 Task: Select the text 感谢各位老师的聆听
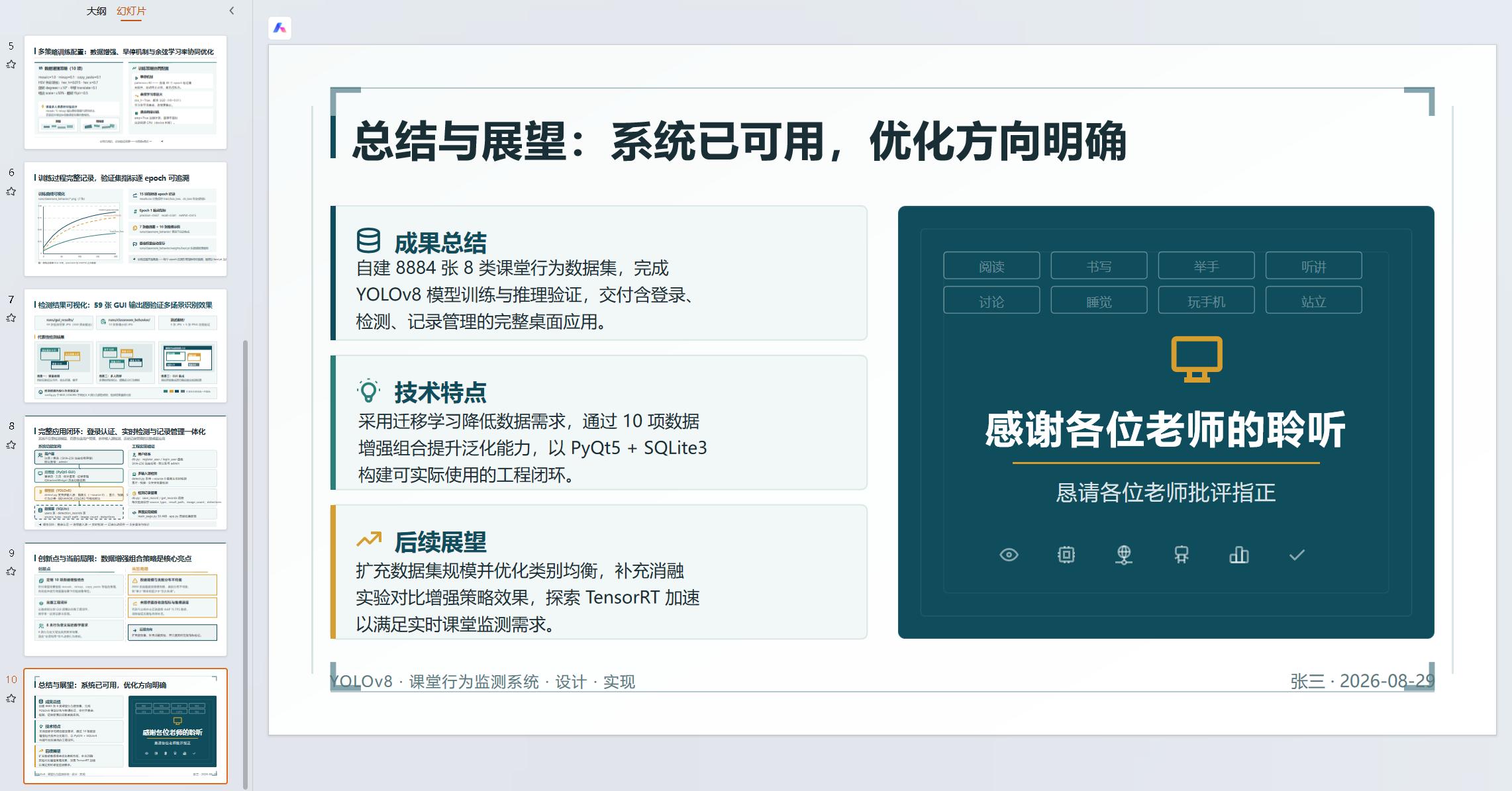1166,429
